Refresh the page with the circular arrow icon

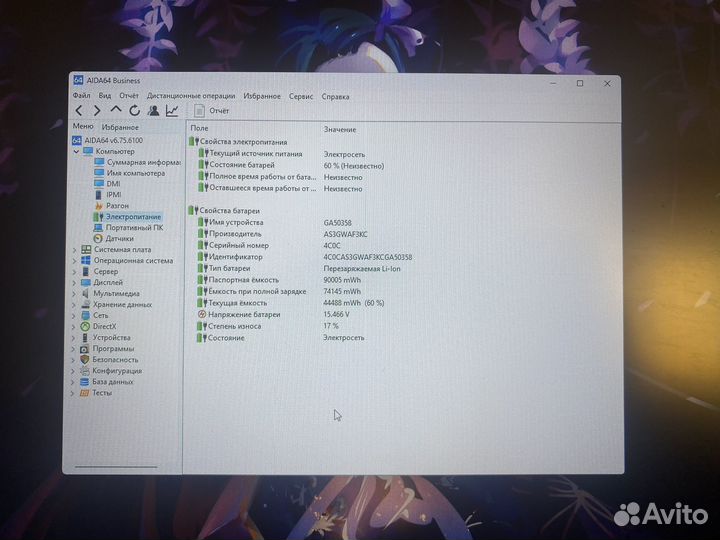click(135, 110)
